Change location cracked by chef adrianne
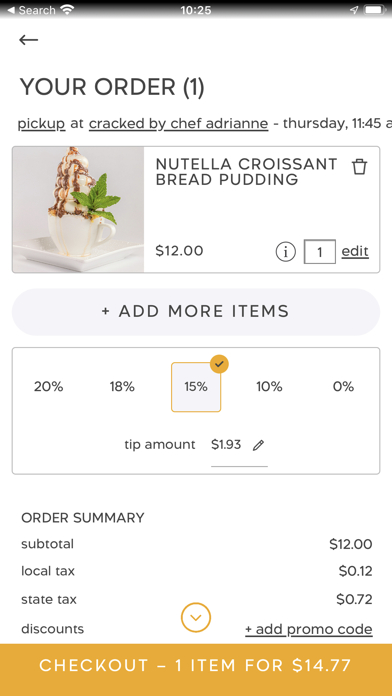This screenshot has width=392, height=696. click(x=178, y=124)
